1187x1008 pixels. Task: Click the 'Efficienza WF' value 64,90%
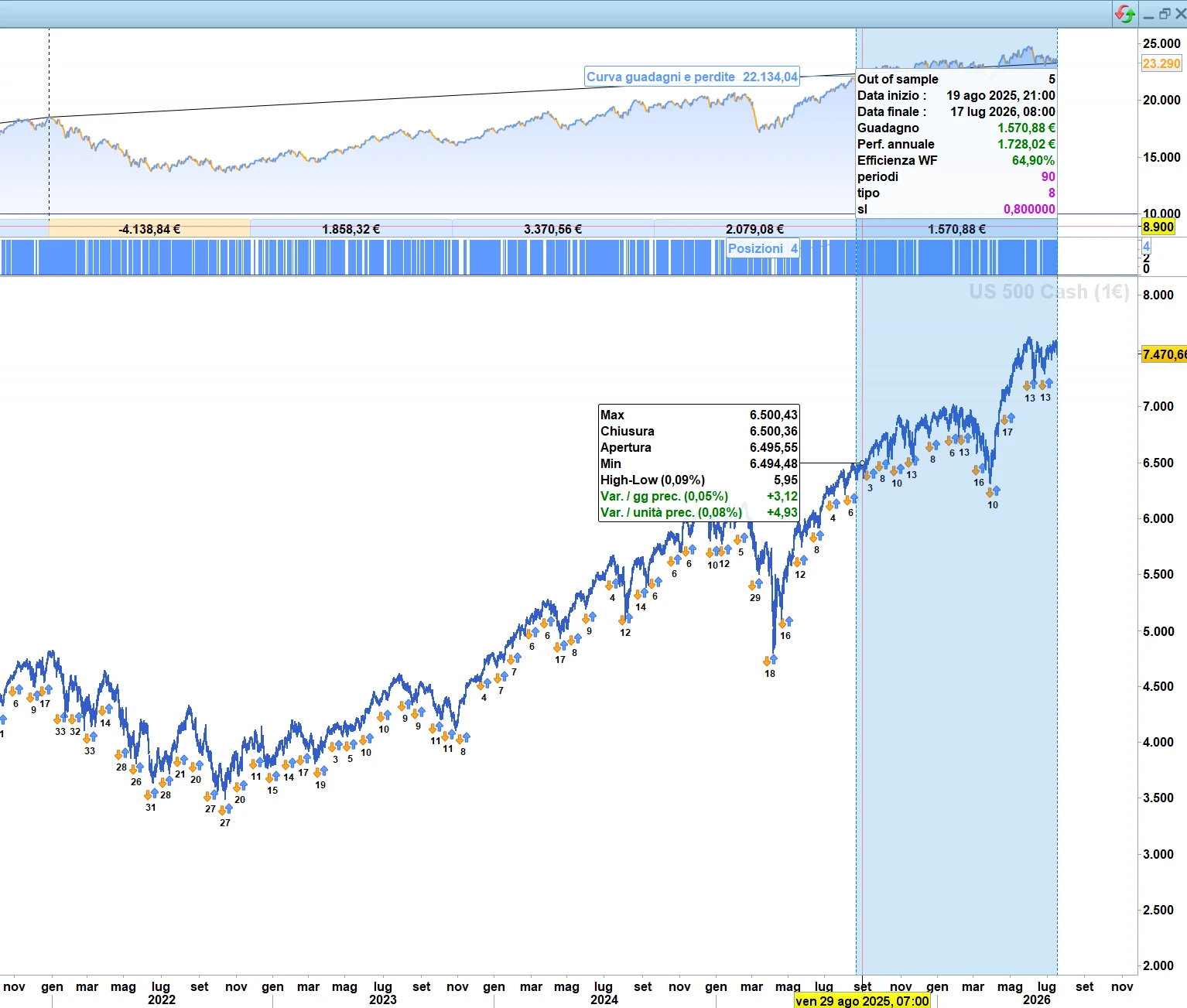(x=1033, y=160)
